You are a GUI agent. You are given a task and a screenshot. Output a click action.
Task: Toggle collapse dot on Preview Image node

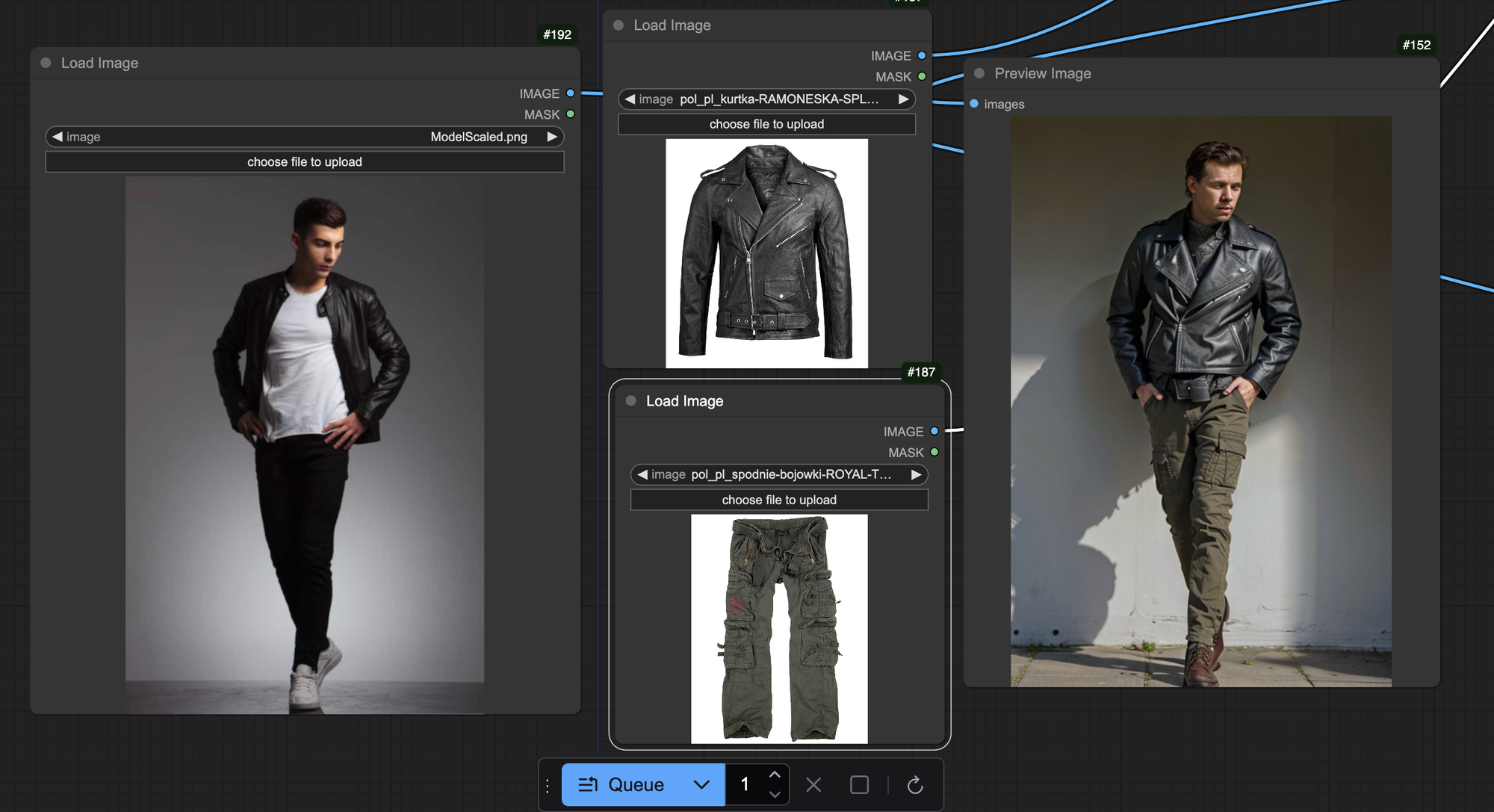coord(979,73)
